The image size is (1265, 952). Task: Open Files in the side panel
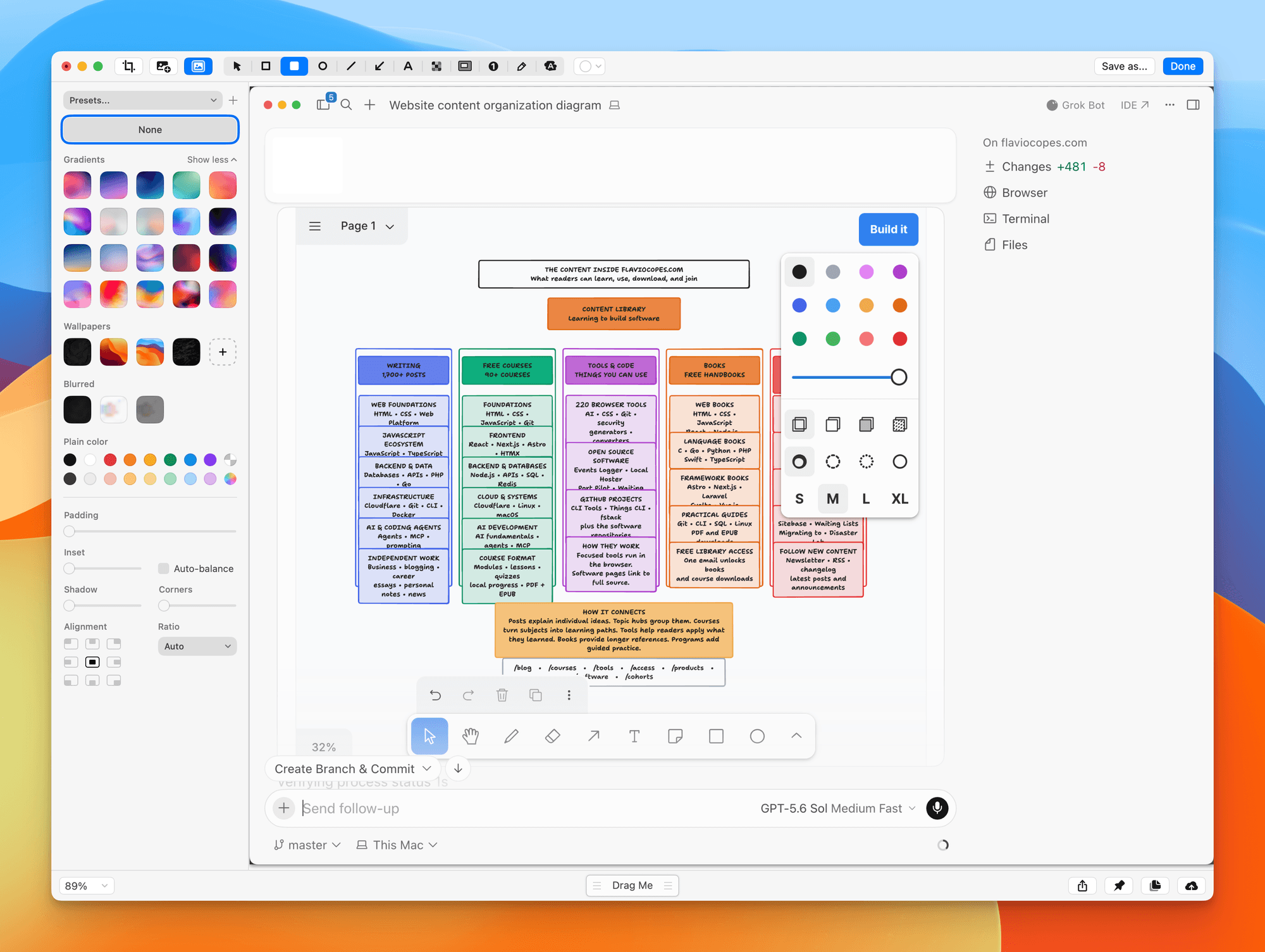coord(1006,245)
